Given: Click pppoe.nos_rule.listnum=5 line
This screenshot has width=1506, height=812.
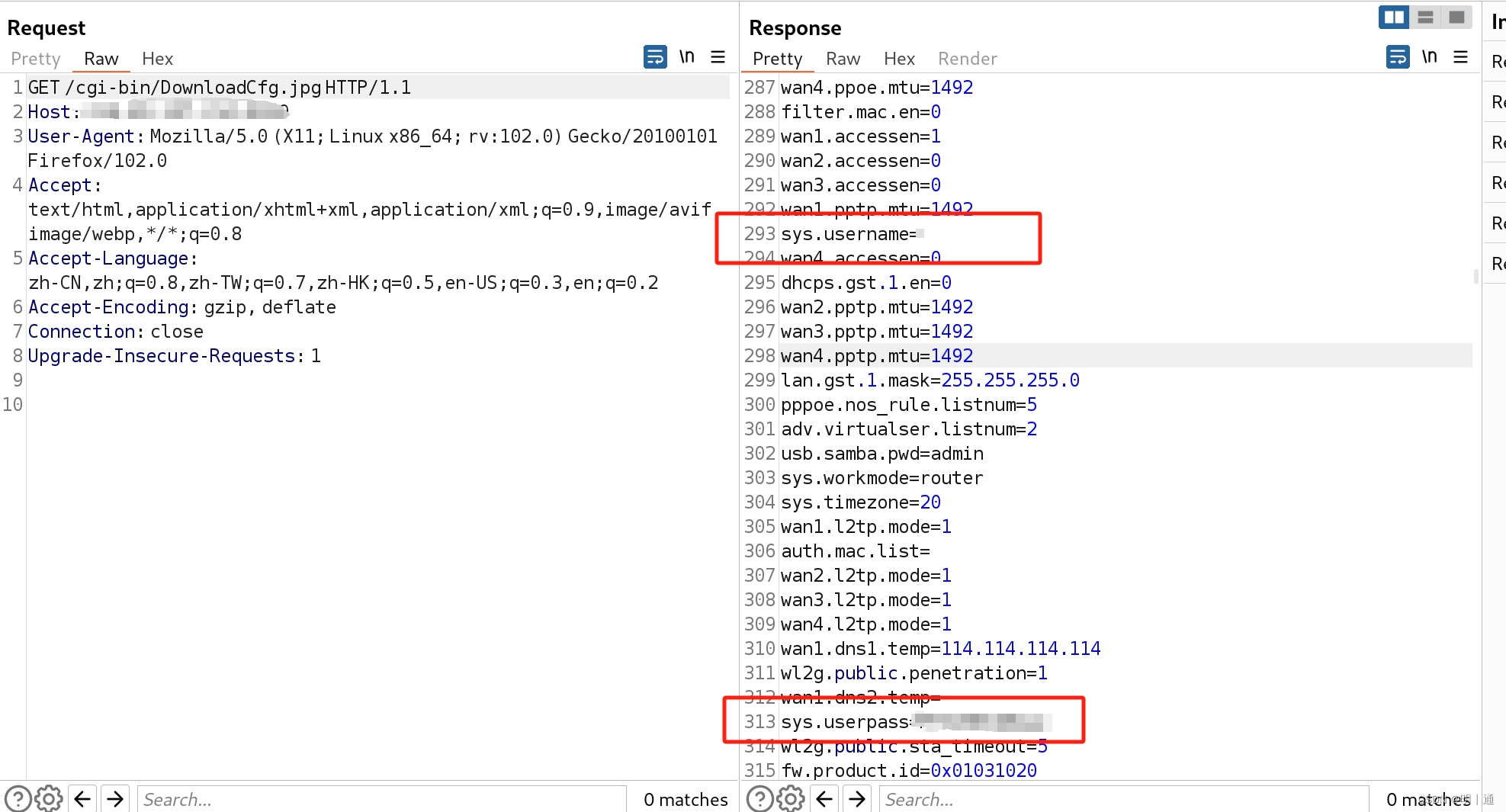Looking at the screenshot, I should (909, 405).
